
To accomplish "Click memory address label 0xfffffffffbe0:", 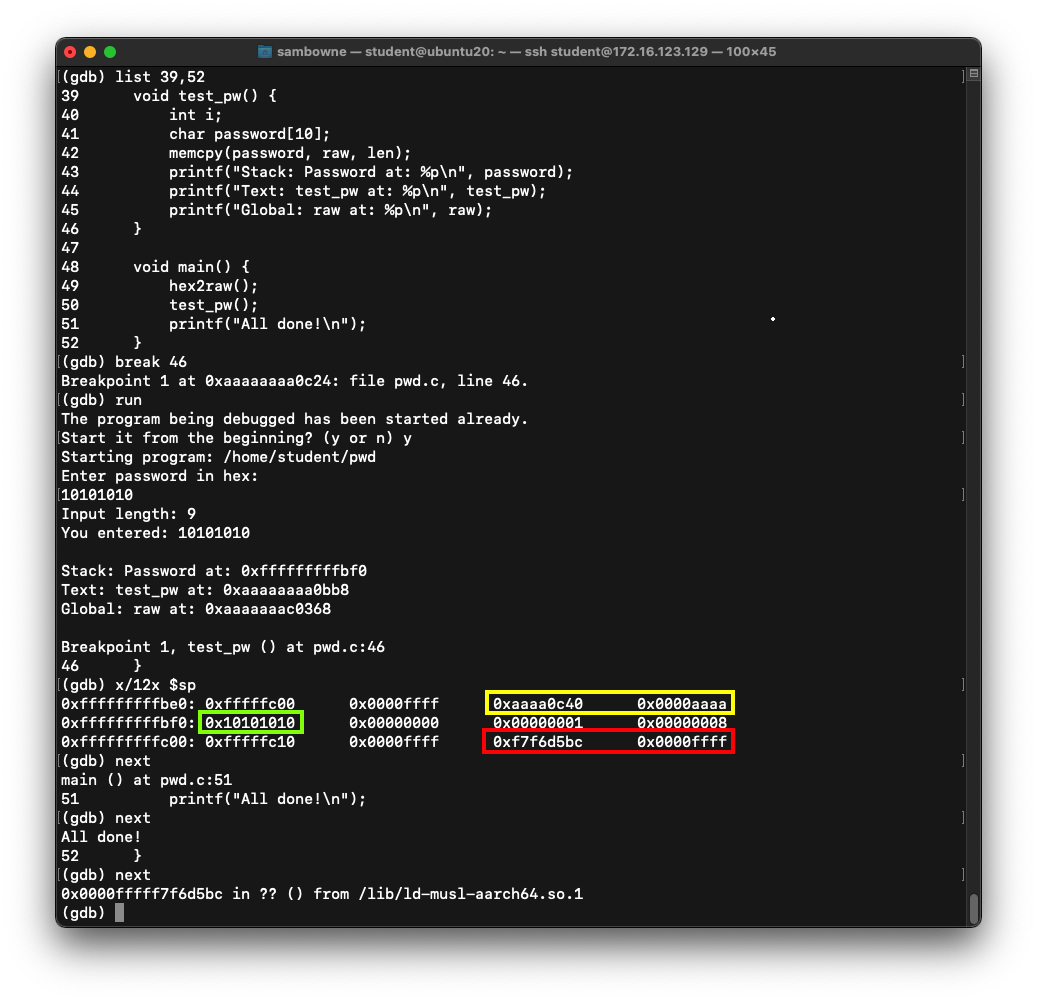I will pos(128,704).
